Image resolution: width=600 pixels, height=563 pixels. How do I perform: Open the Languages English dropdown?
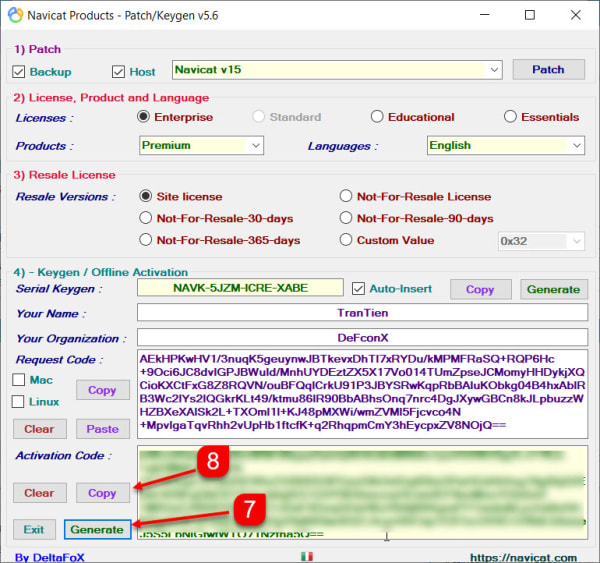click(506, 145)
